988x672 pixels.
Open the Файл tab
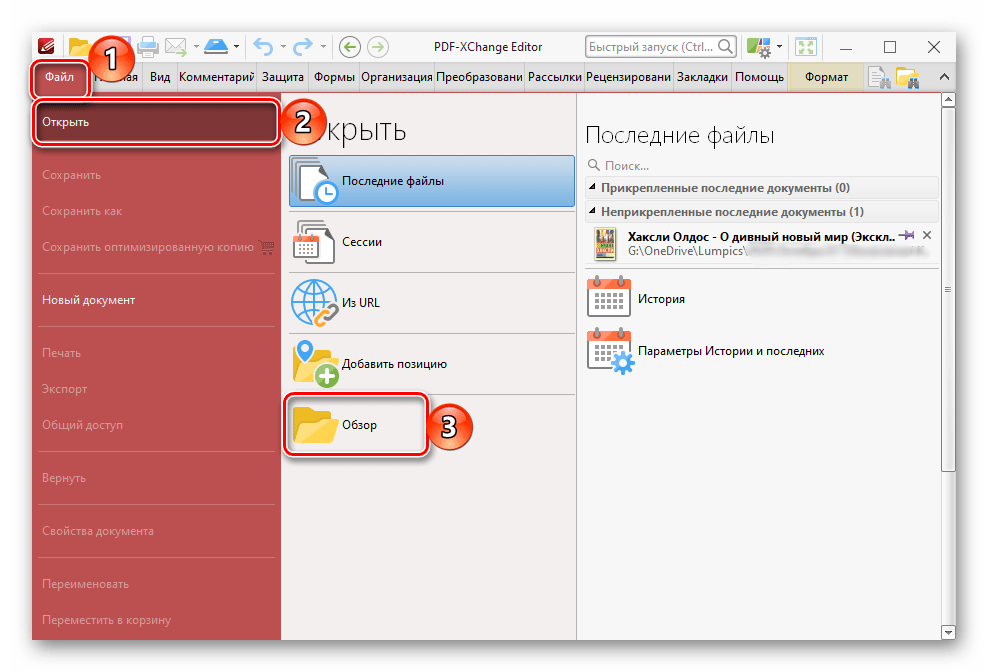[59, 77]
